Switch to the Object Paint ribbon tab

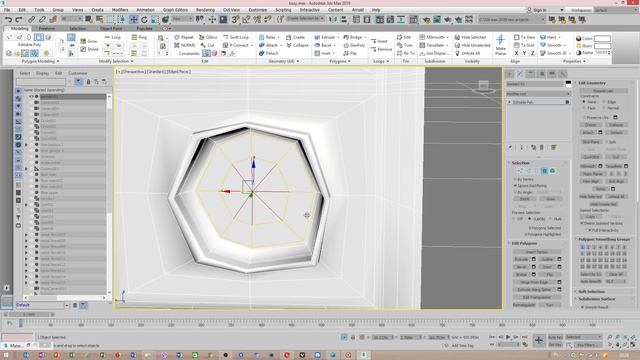[111, 29]
